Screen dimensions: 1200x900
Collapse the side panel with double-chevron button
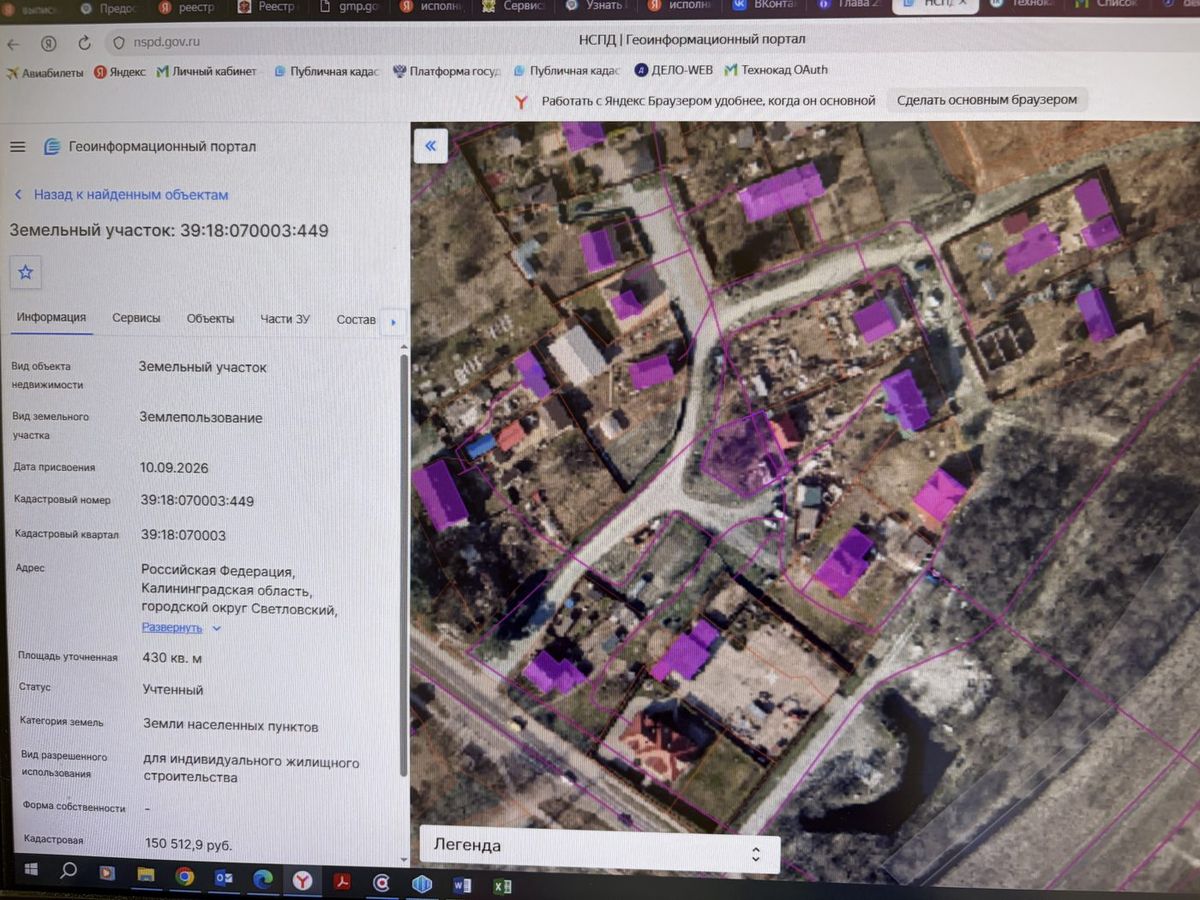coord(431,146)
